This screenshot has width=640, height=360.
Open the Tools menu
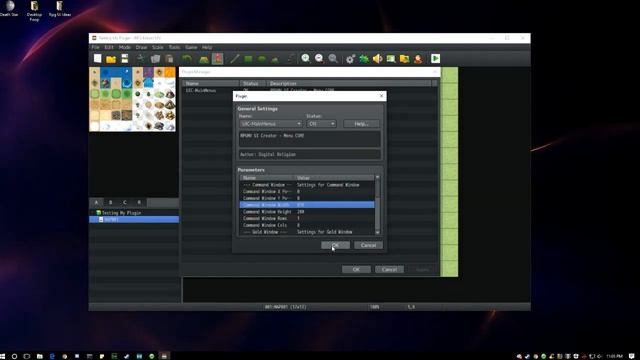tap(174, 47)
